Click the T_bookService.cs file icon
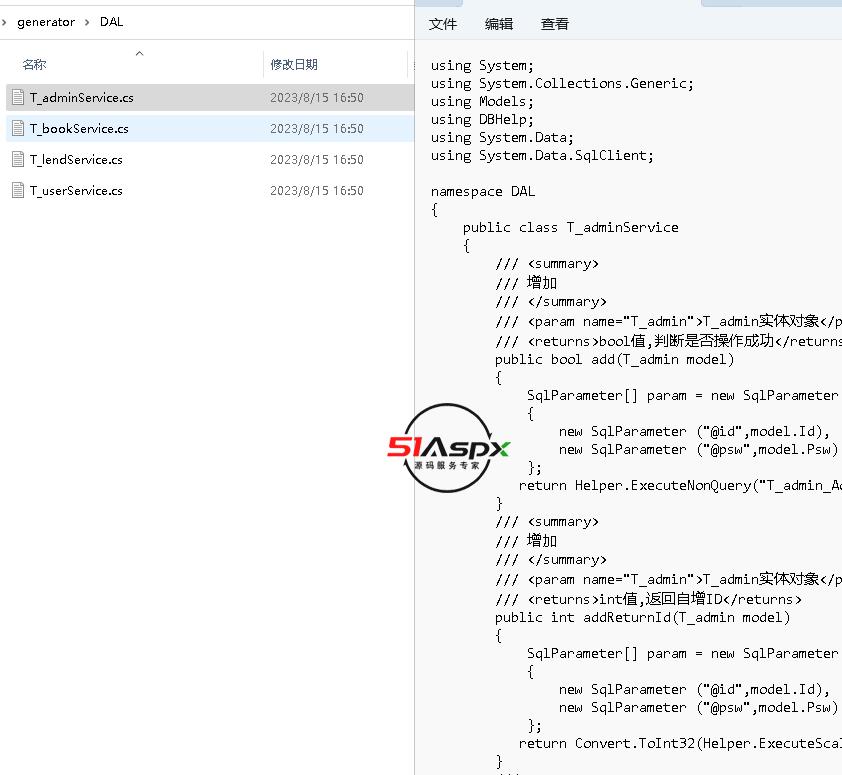 pos(17,128)
